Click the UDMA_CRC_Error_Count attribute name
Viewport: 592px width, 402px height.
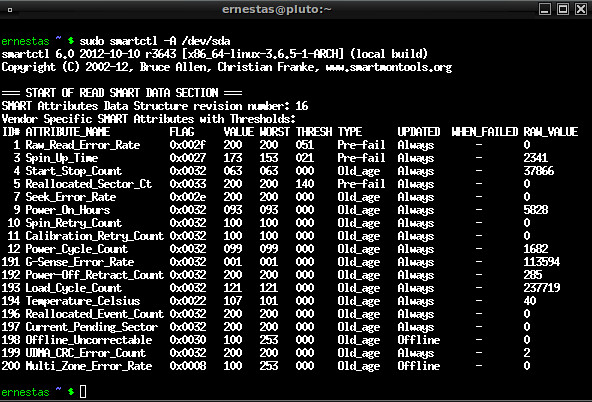(x=86, y=353)
